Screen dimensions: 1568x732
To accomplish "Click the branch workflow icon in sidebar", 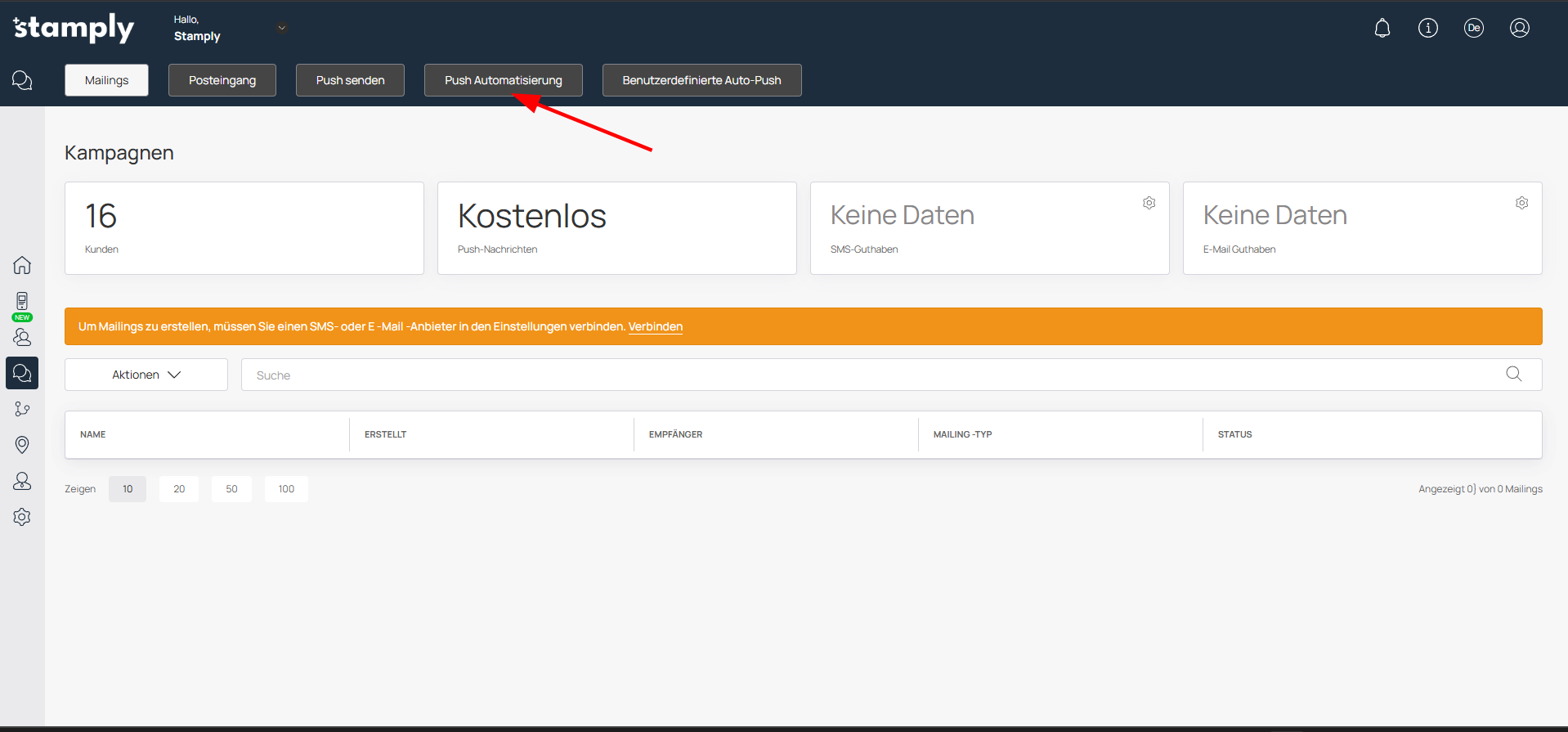I will tap(22, 409).
